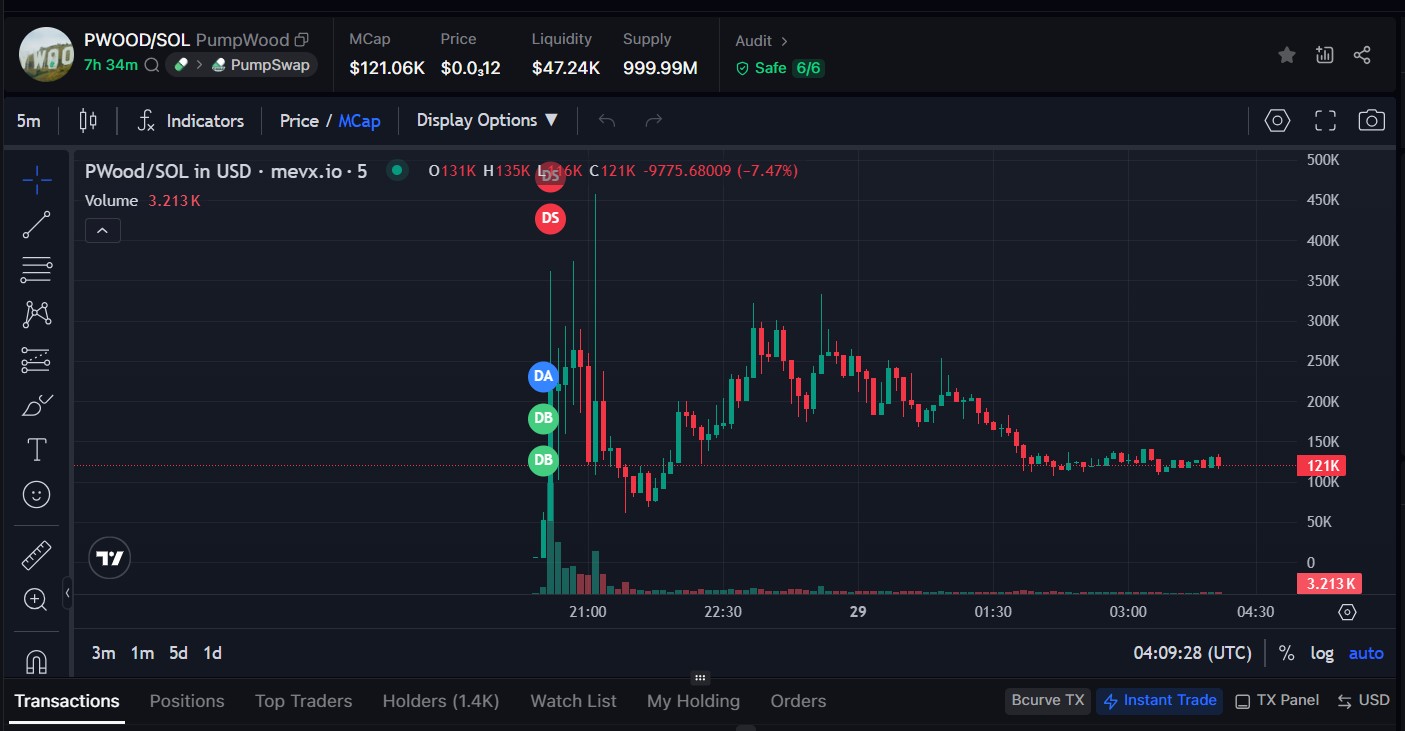Image resolution: width=1405 pixels, height=731 pixels.
Task: Select the Fibonacci retracement tool
Action: (x=37, y=269)
